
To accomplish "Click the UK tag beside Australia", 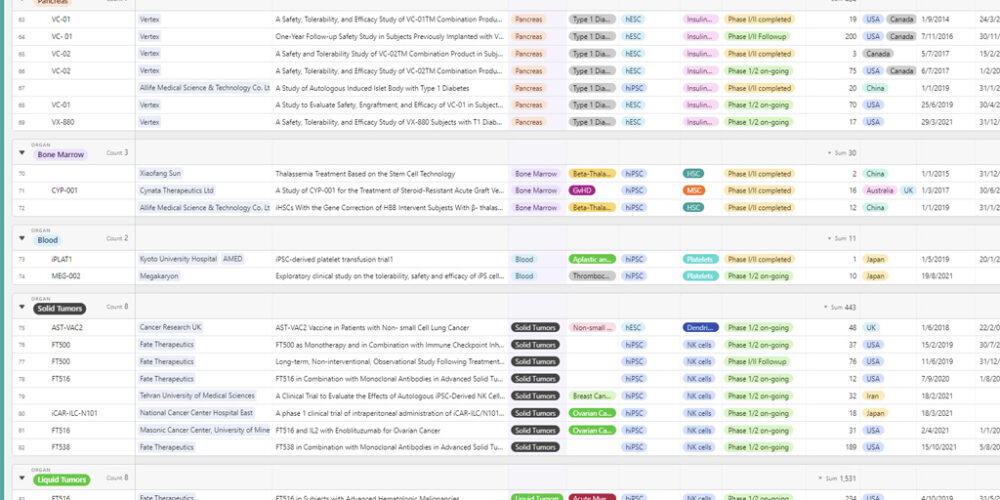I will 908,191.
